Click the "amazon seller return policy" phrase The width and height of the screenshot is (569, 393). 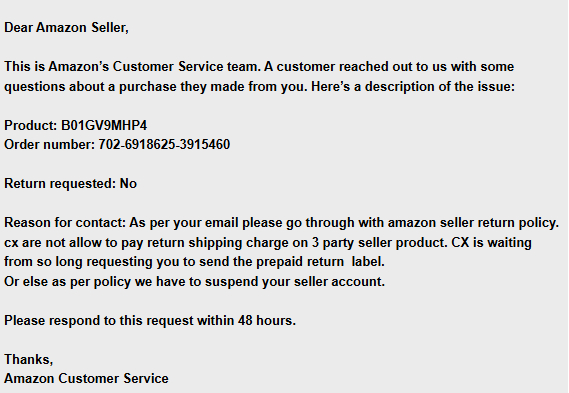point(474,222)
